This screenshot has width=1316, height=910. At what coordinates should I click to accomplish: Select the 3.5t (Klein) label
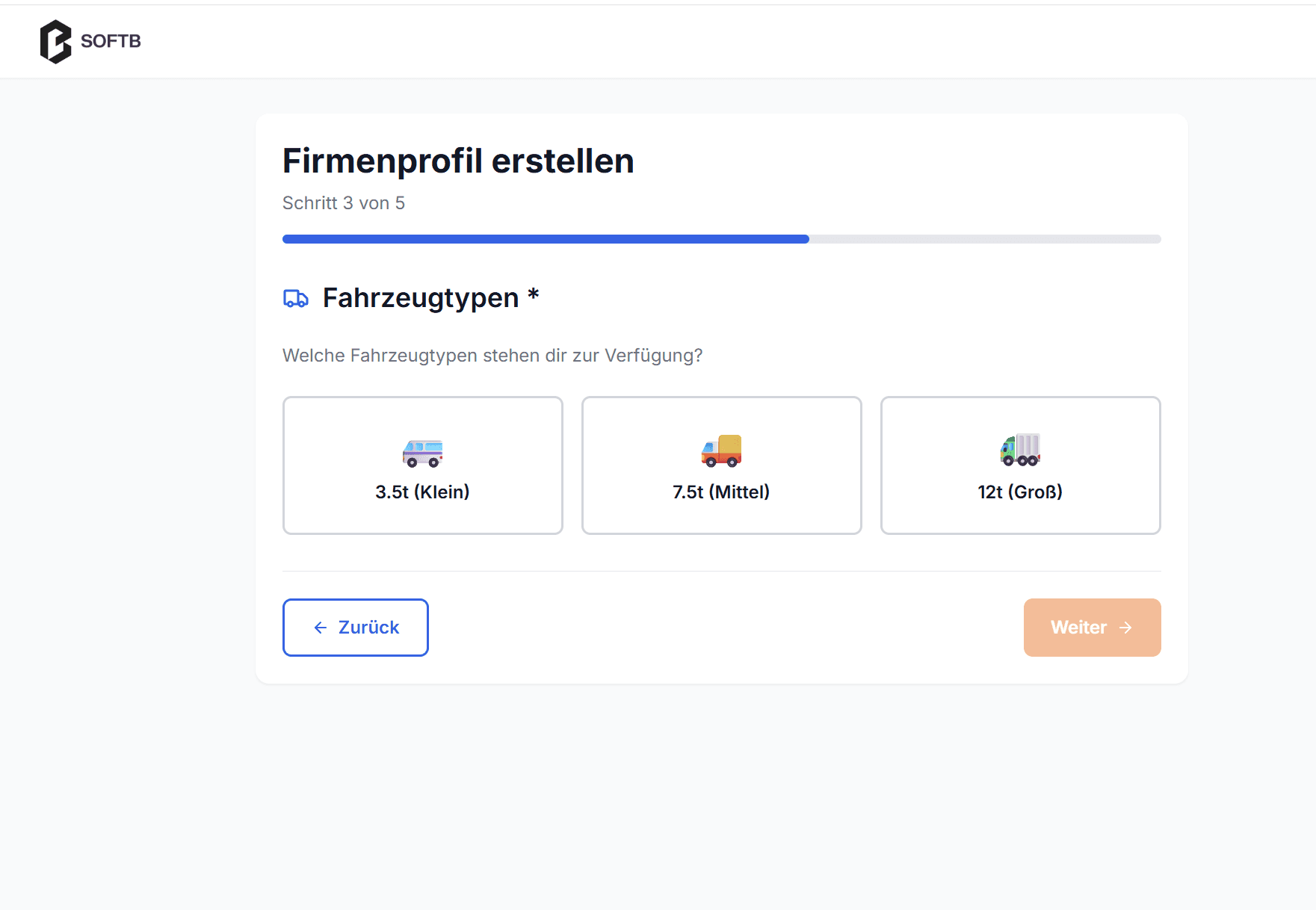(422, 492)
